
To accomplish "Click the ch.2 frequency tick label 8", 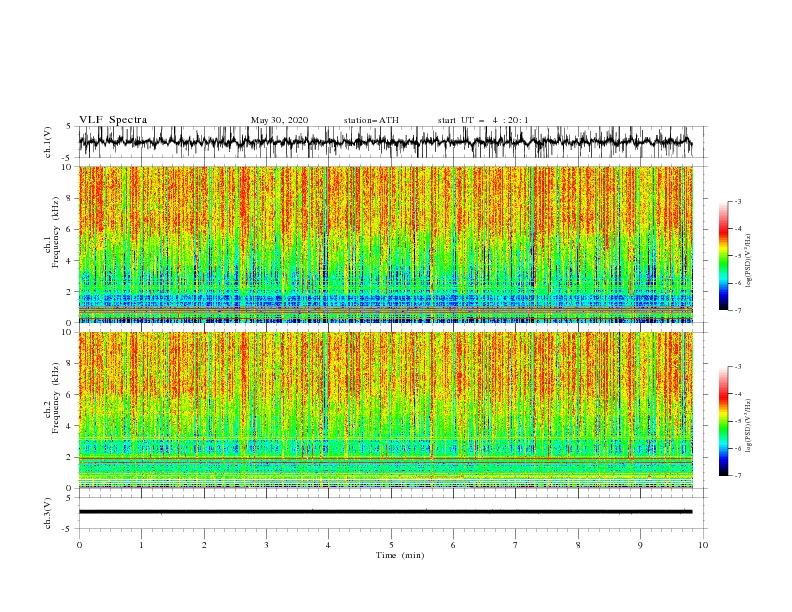I will pyautogui.click(x=70, y=364).
